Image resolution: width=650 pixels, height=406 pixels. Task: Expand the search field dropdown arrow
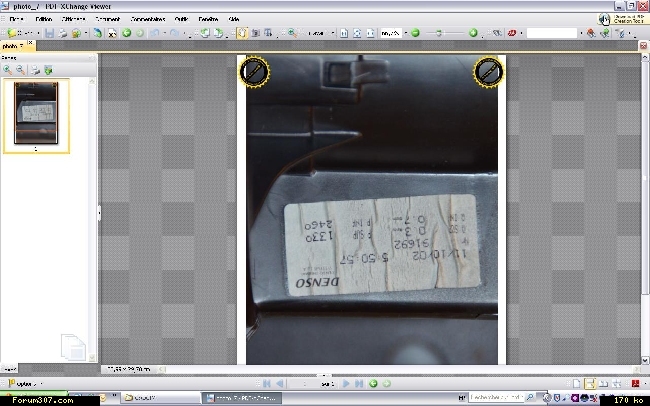(x=581, y=33)
